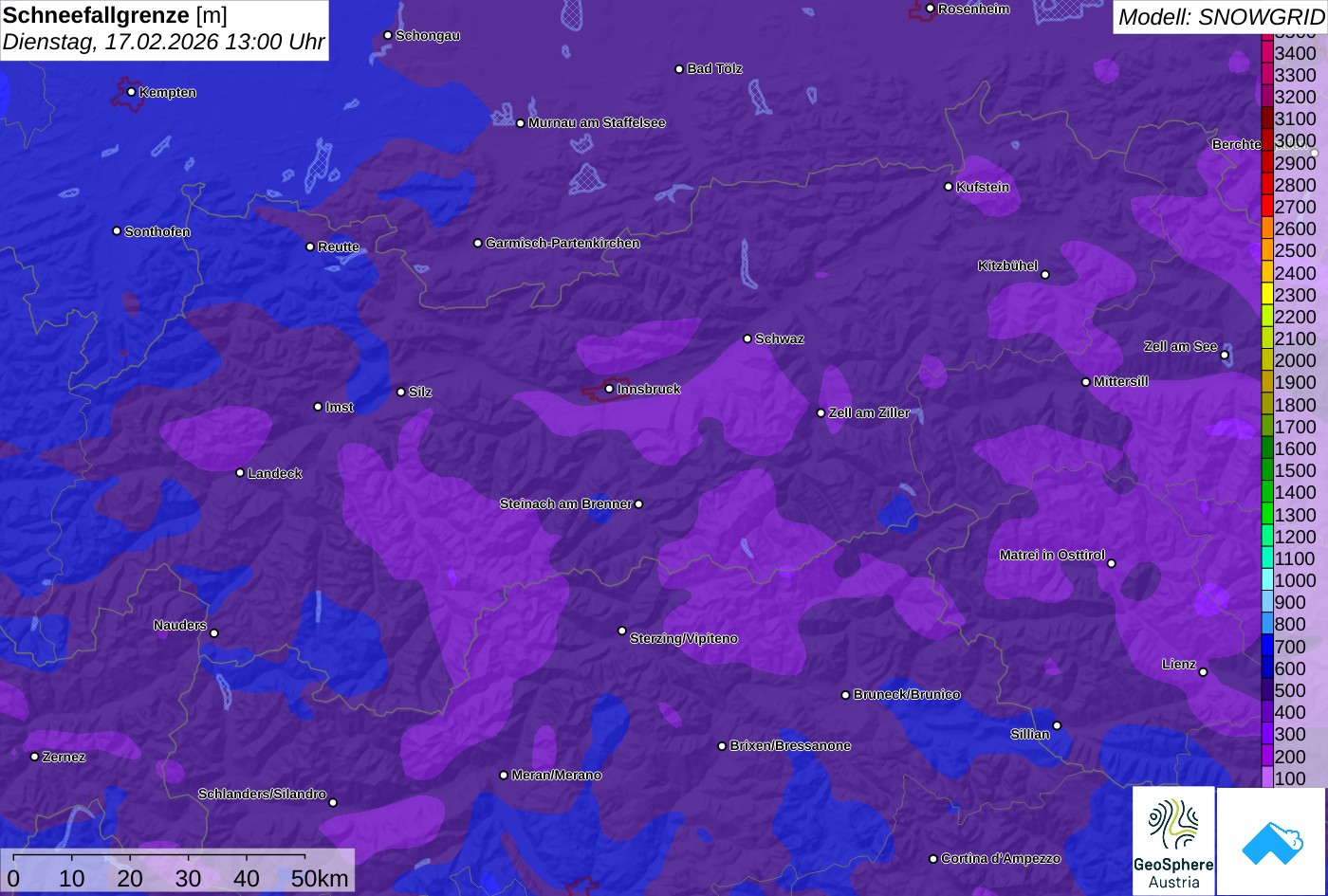Click the Bad Tölz marker dot
The image size is (1328, 896).
[x=679, y=68]
